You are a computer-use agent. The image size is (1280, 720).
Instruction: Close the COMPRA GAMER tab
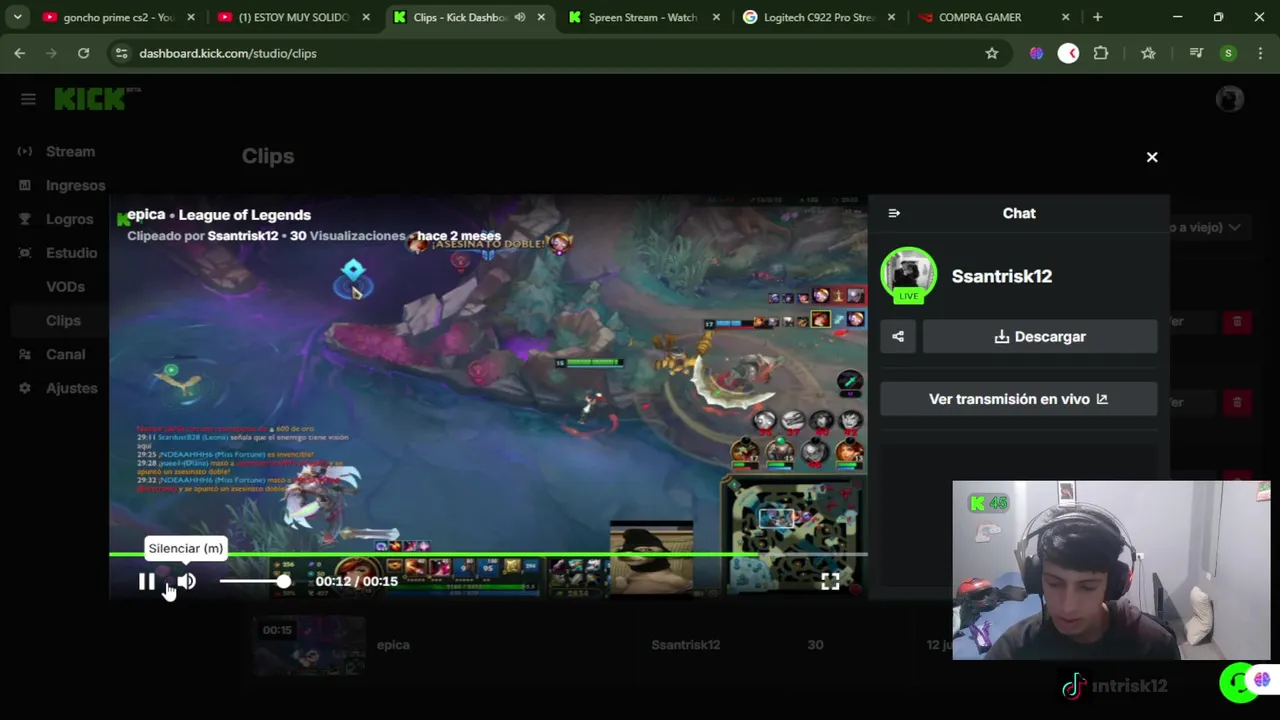pos(1065,17)
